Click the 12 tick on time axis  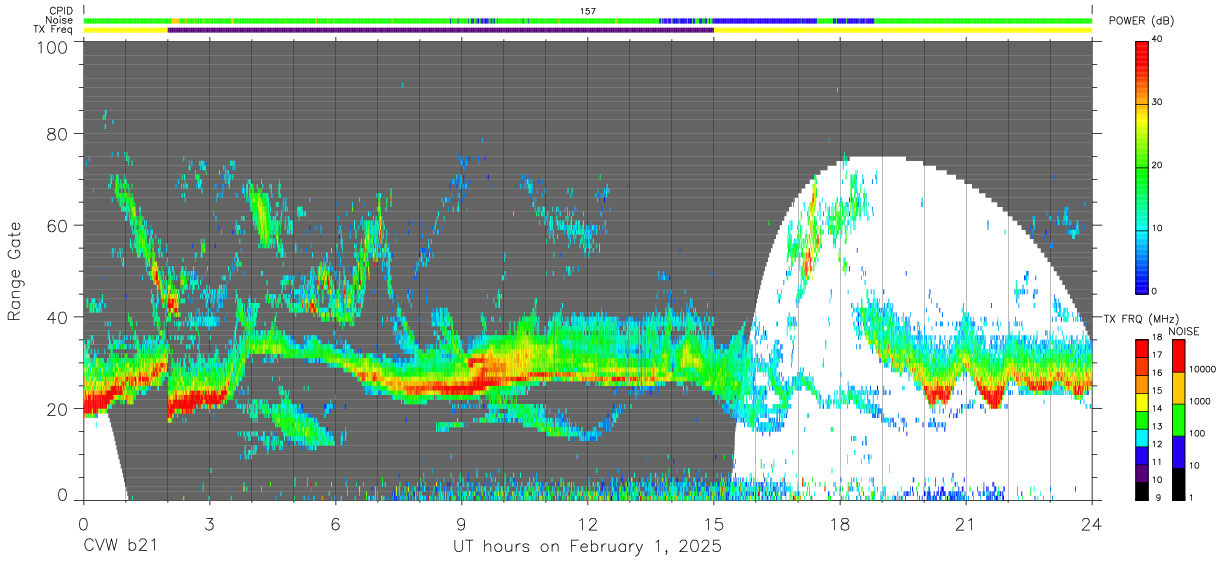point(588,523)
